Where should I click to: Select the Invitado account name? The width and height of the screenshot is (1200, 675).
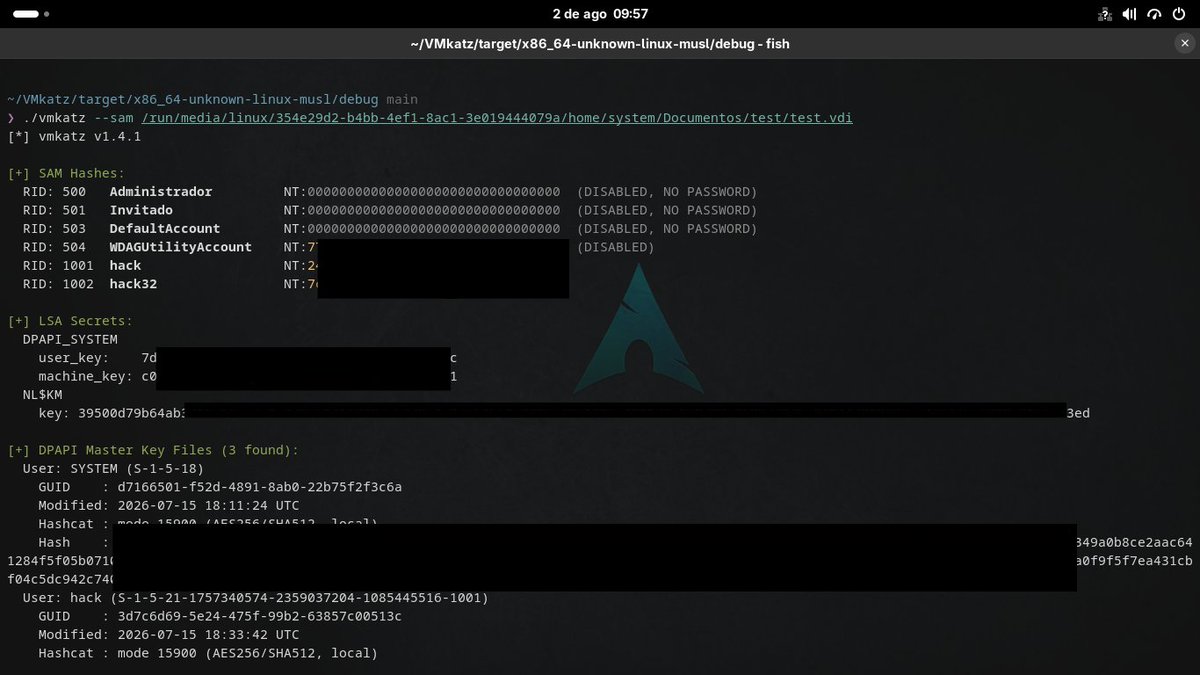click(141, 210)
